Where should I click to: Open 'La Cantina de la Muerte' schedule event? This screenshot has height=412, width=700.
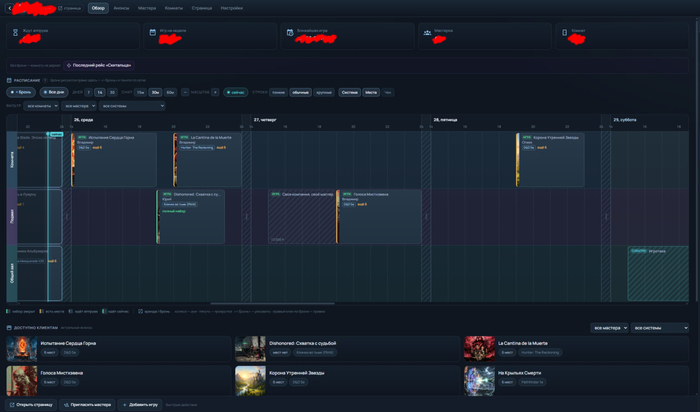208,159
